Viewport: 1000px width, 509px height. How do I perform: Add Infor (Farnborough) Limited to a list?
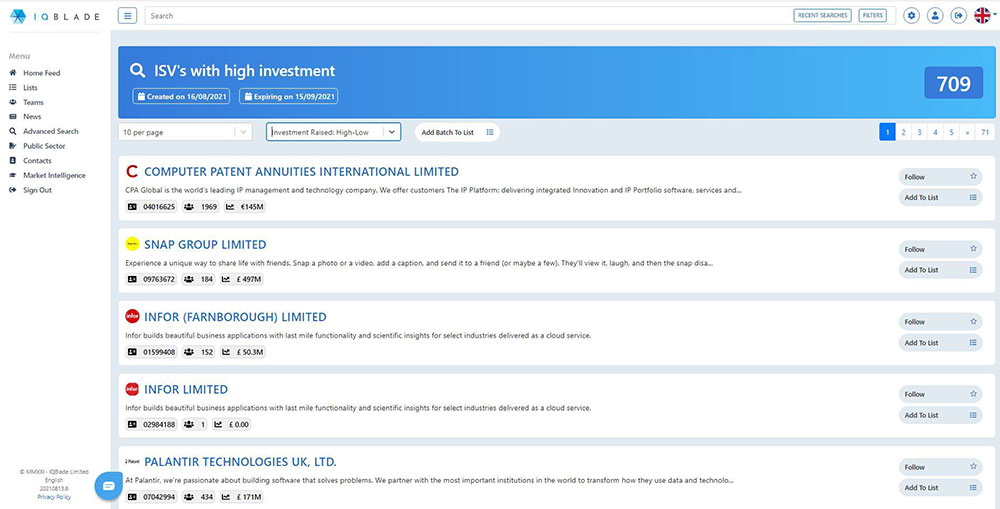(x=940, y=343)
